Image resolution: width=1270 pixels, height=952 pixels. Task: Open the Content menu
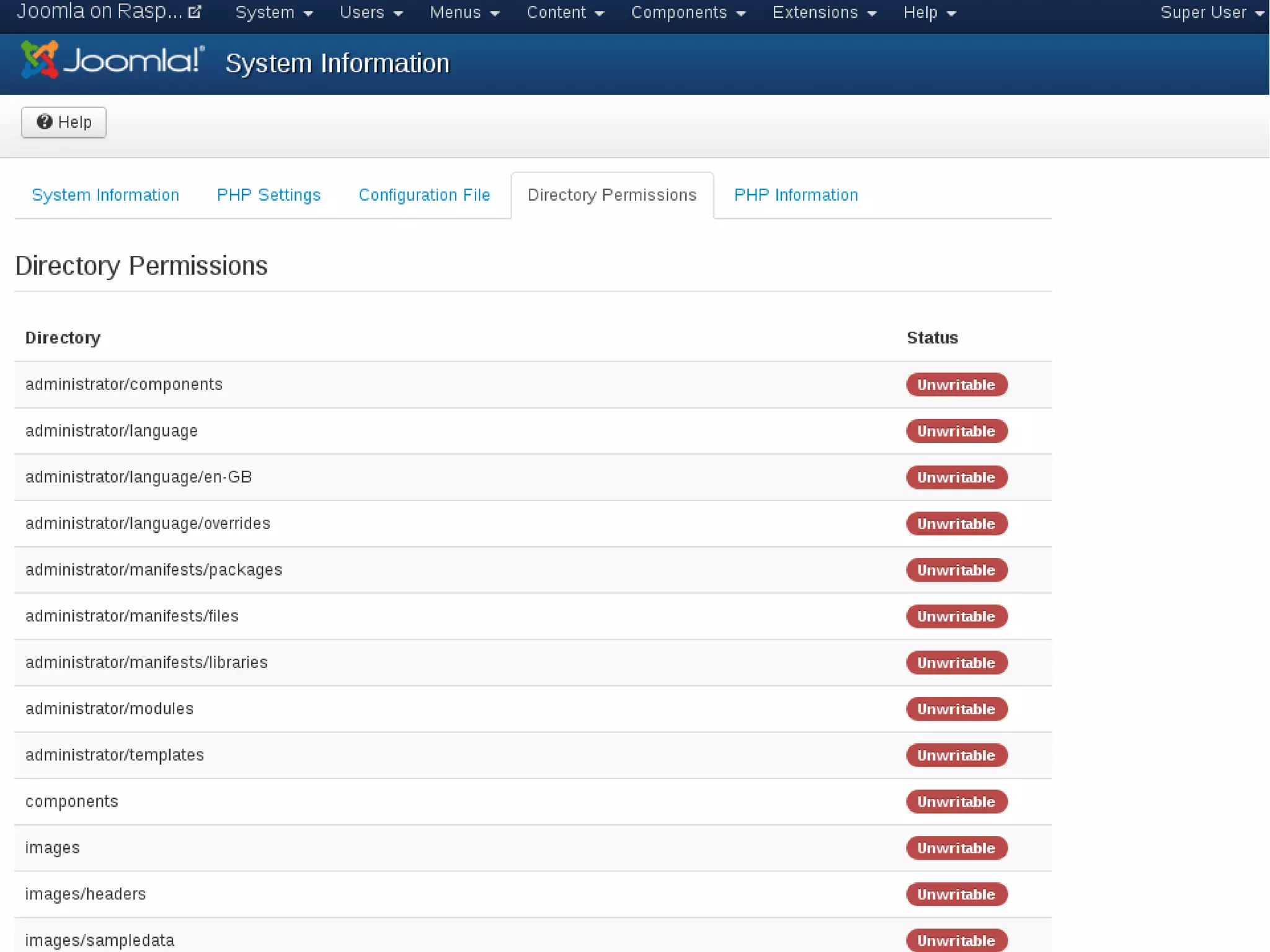click(564, 12)
